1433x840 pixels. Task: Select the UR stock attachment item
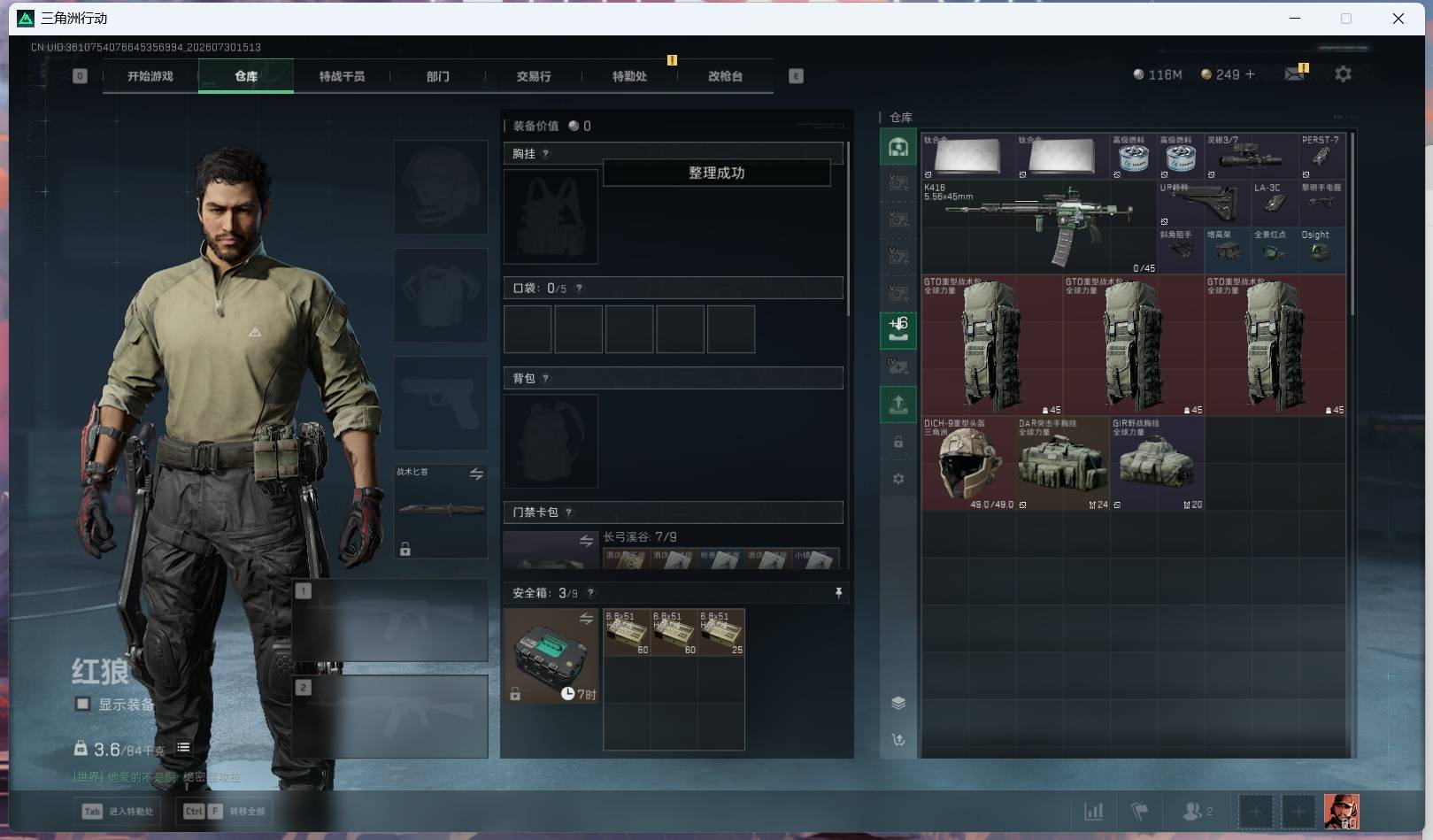(1205, 204)
